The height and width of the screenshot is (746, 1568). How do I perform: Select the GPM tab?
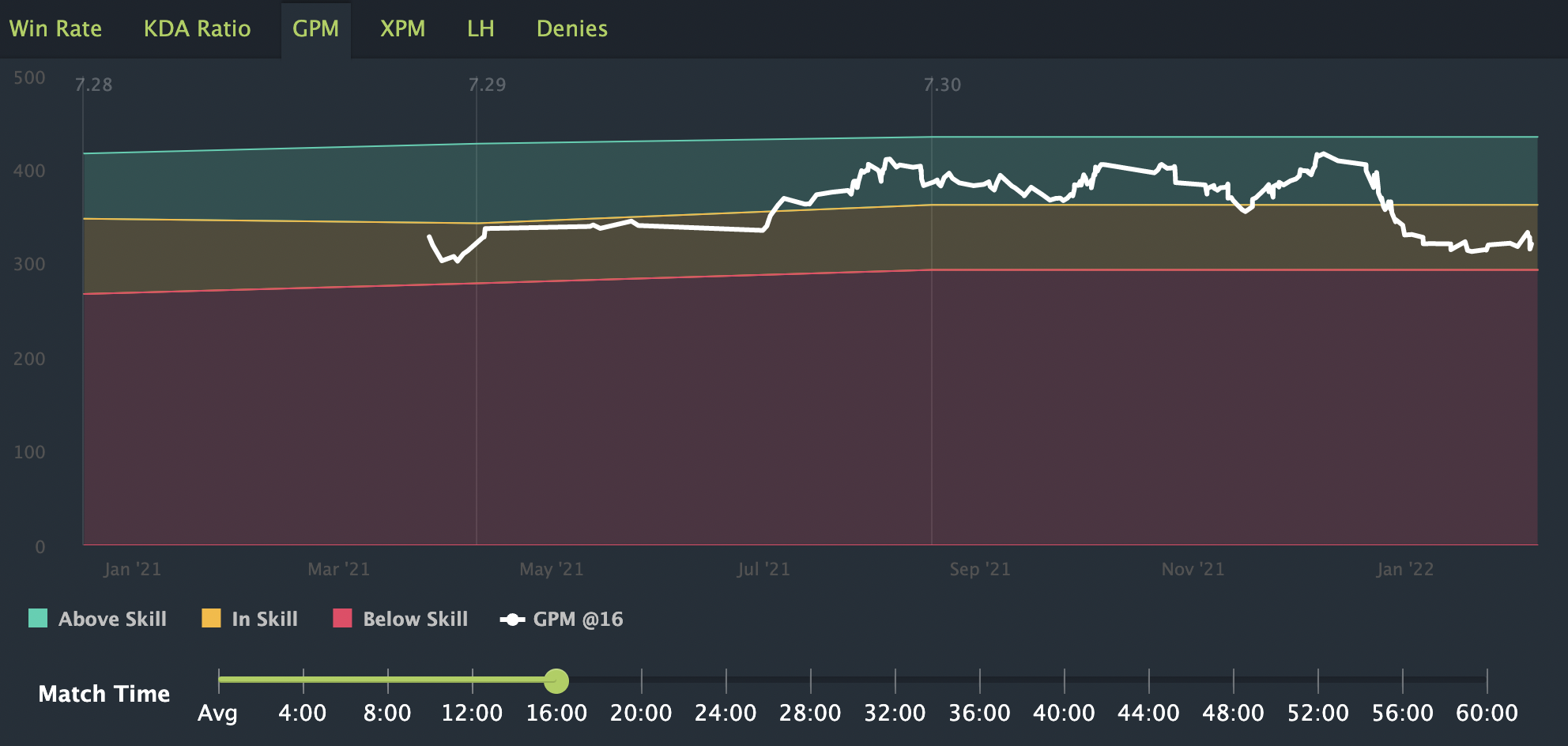click(x=315, y=29)
